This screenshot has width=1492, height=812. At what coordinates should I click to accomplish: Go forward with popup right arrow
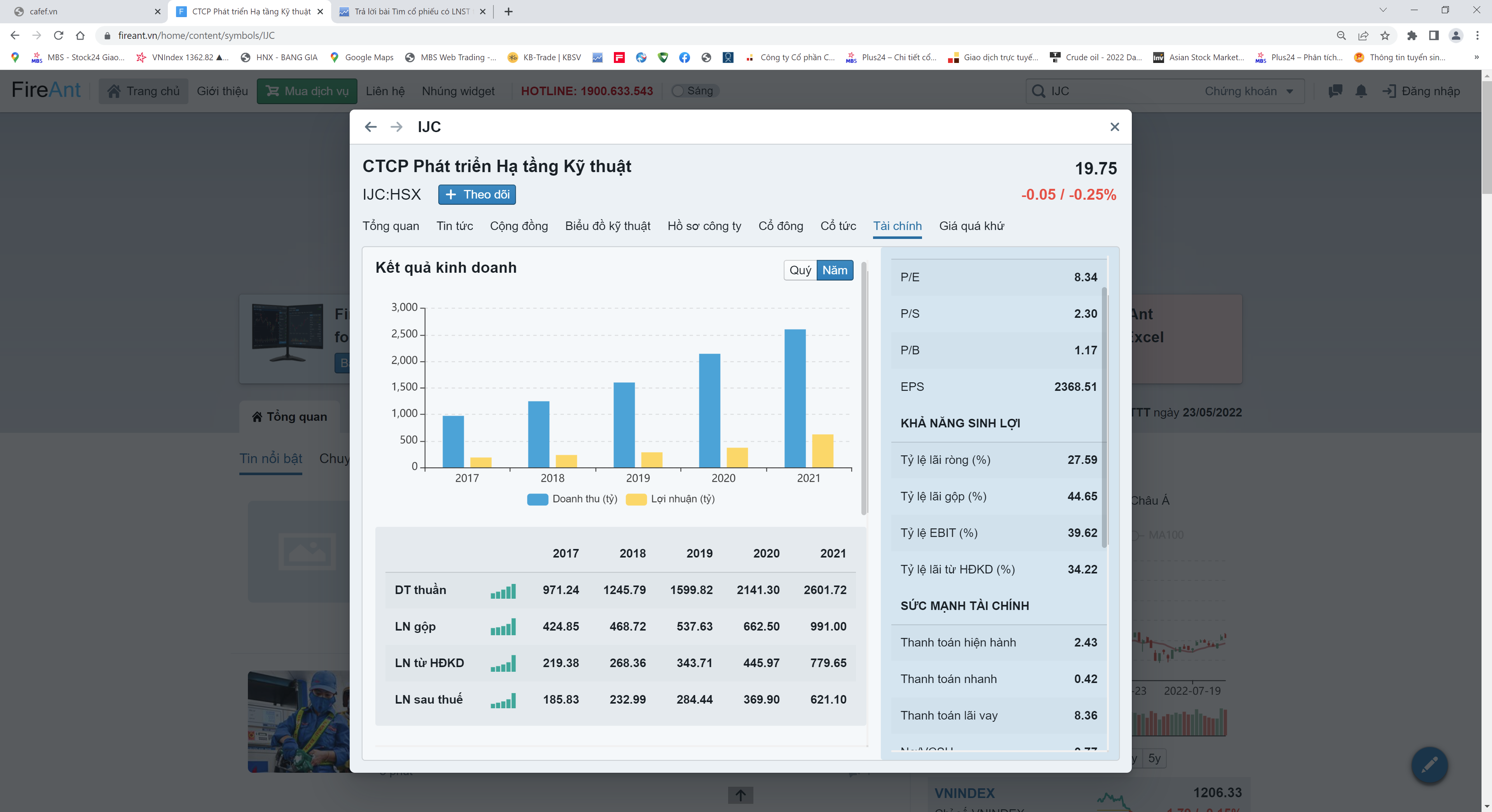coord(396,127)
